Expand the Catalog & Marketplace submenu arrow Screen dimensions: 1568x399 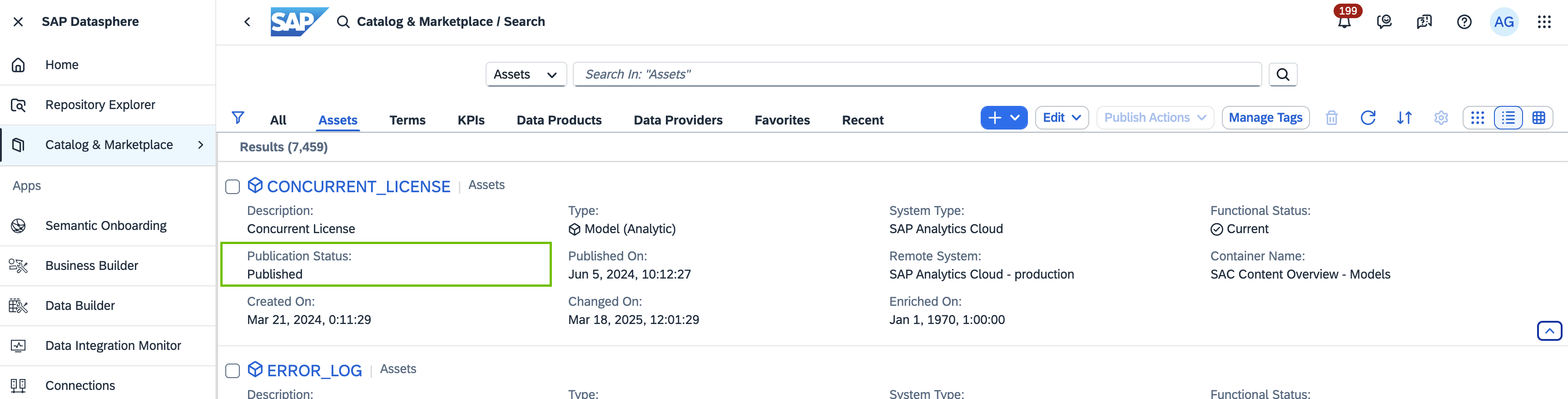pyautogui.click(x=200, y=145)
